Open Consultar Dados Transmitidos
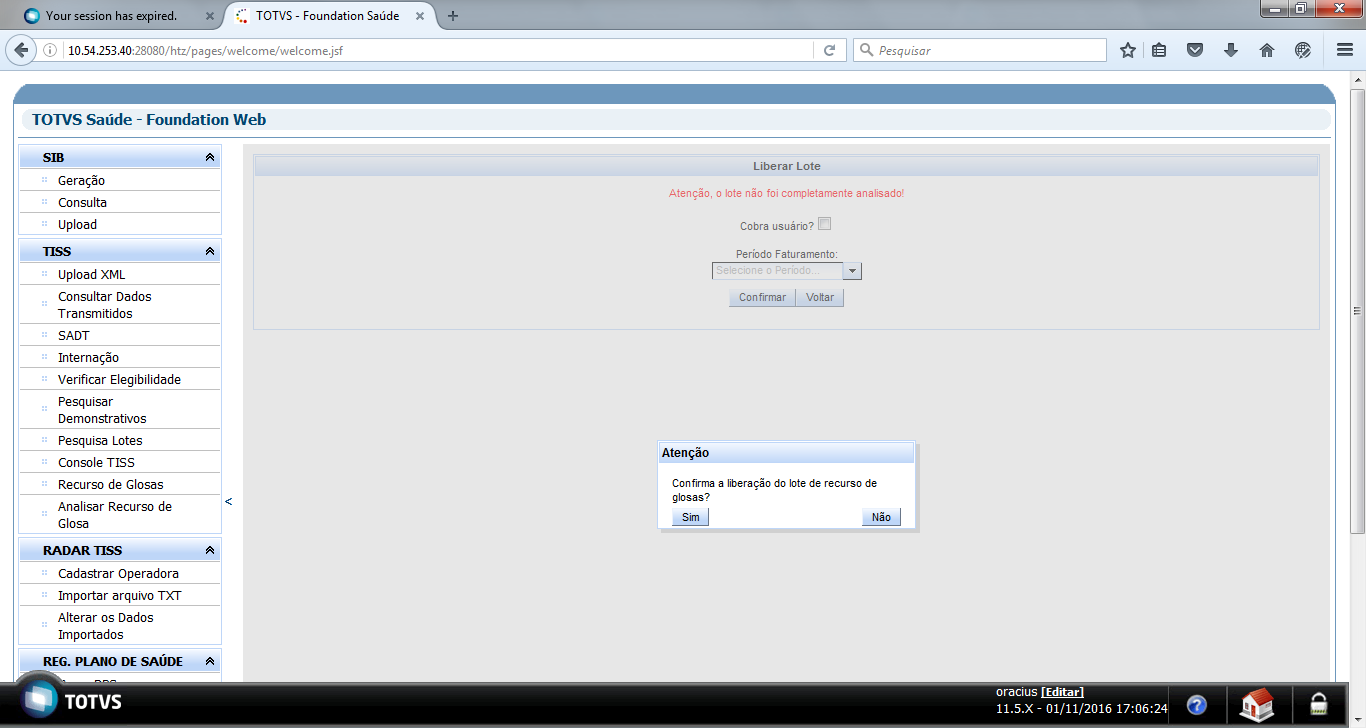Viewport: 1366px width, 728px height. tap(105, 305)
